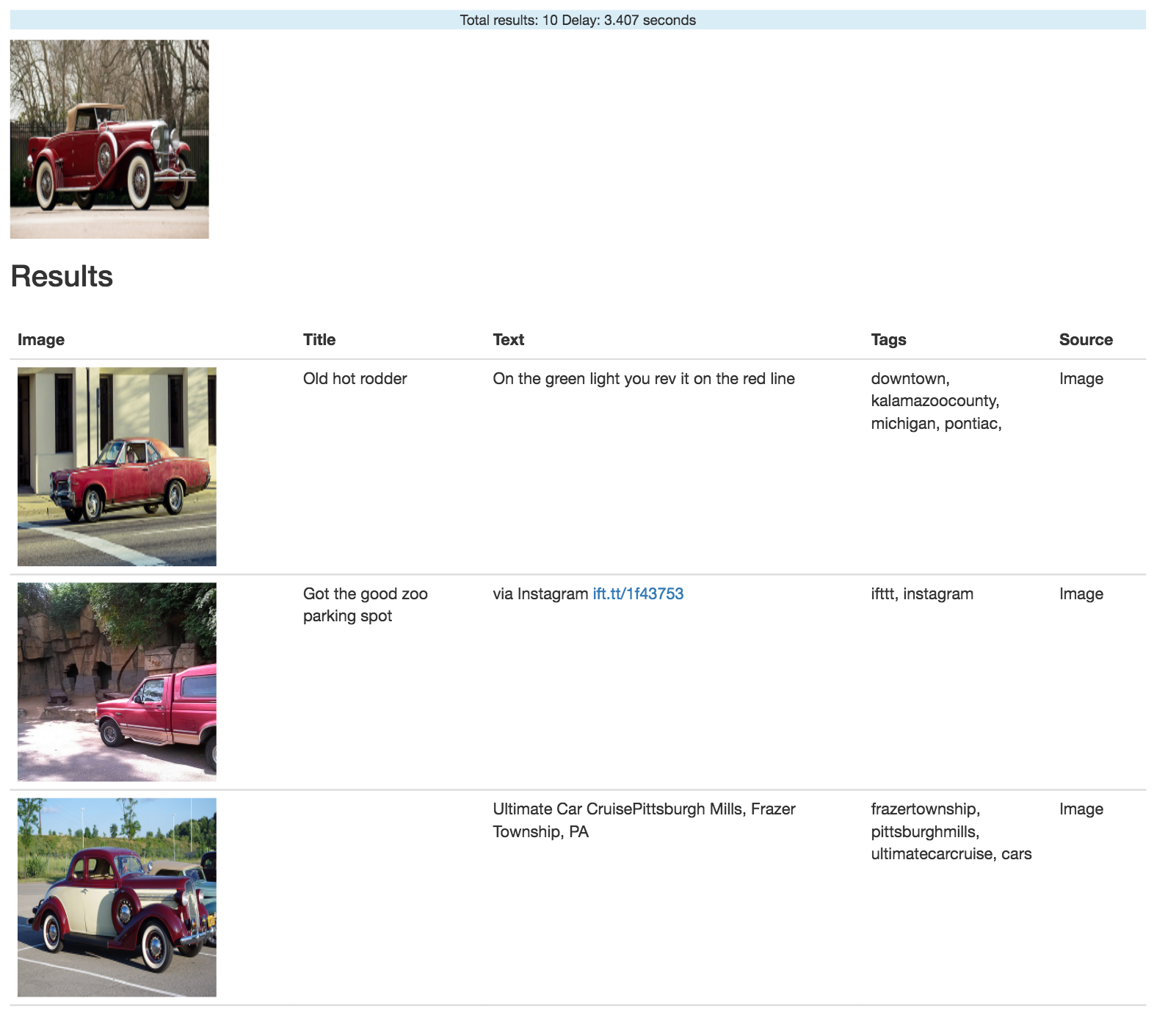This screenshot has width=1176, height=1012.
Task: Click Source 'Image' in Ultimate Car Cruise row
Action: 1081,809
